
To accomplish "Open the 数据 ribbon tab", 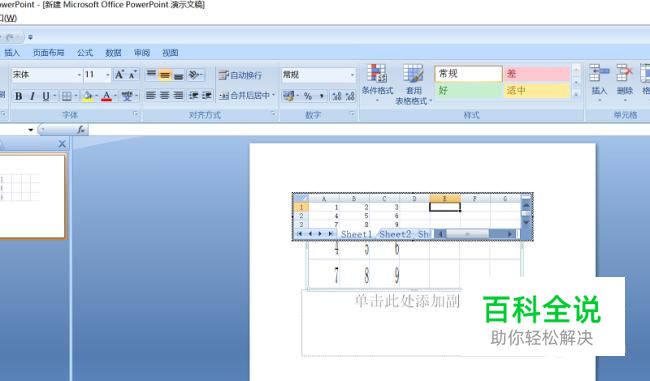I will tap(113, 53).
